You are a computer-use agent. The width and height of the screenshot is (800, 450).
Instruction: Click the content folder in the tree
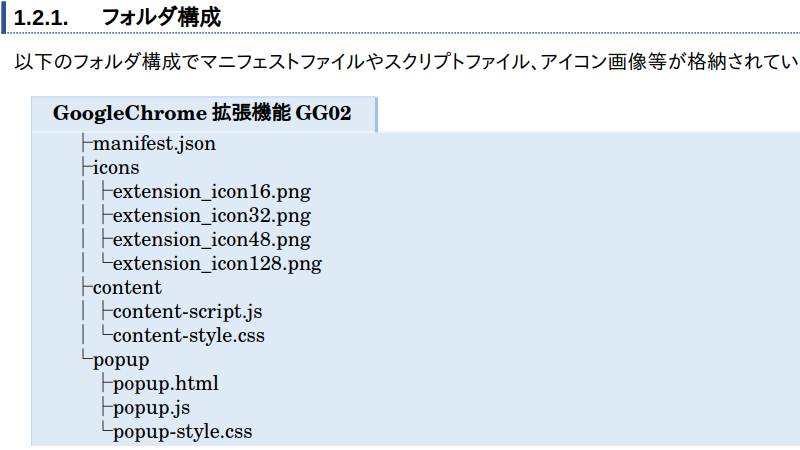click(x=127, y=288)
